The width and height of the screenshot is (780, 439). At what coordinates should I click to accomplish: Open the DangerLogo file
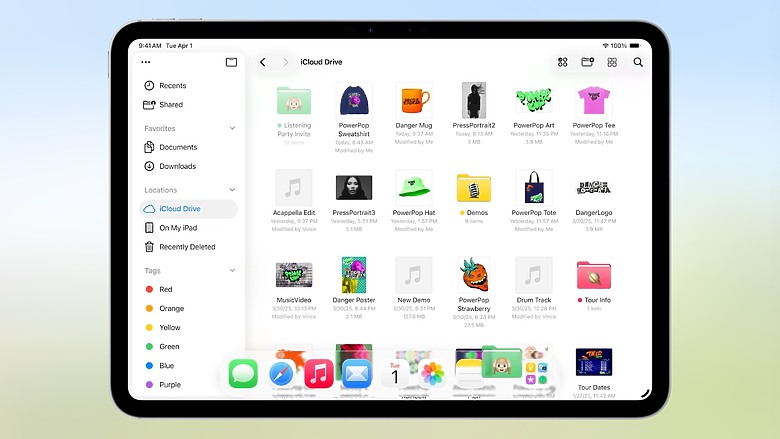click(x=594, y=187)
